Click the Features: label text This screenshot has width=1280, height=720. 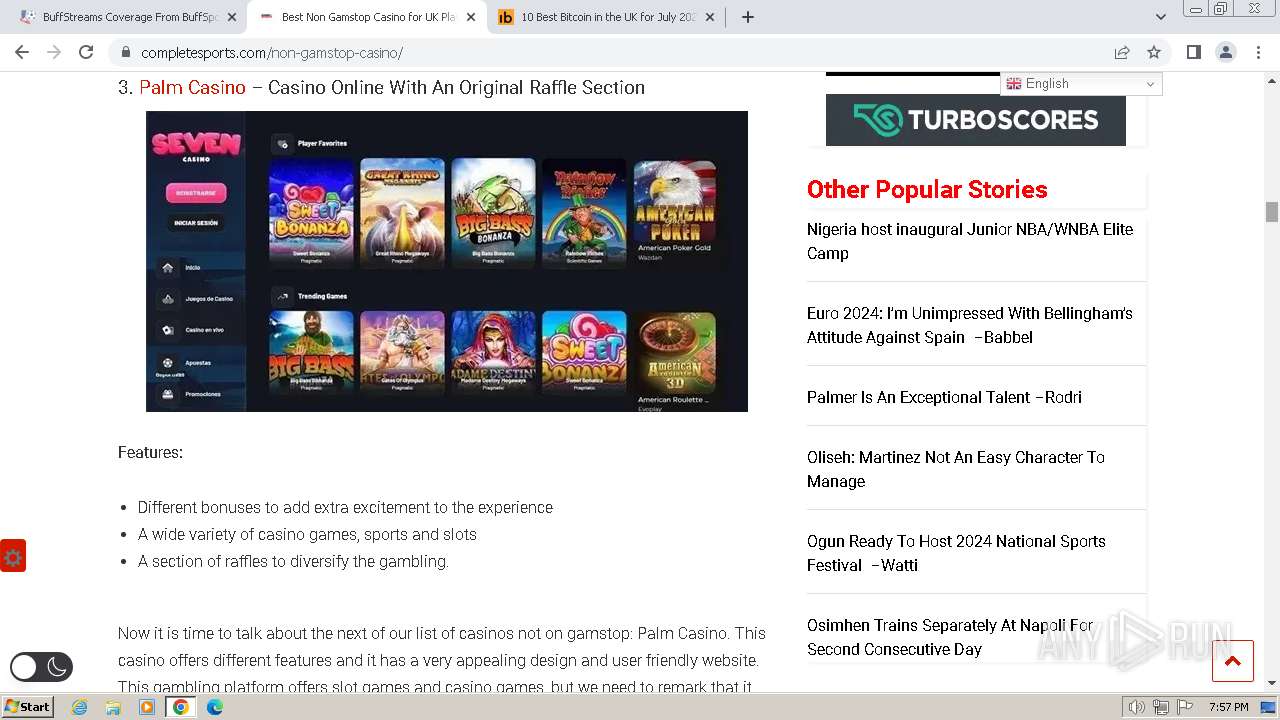click(150, 453)
